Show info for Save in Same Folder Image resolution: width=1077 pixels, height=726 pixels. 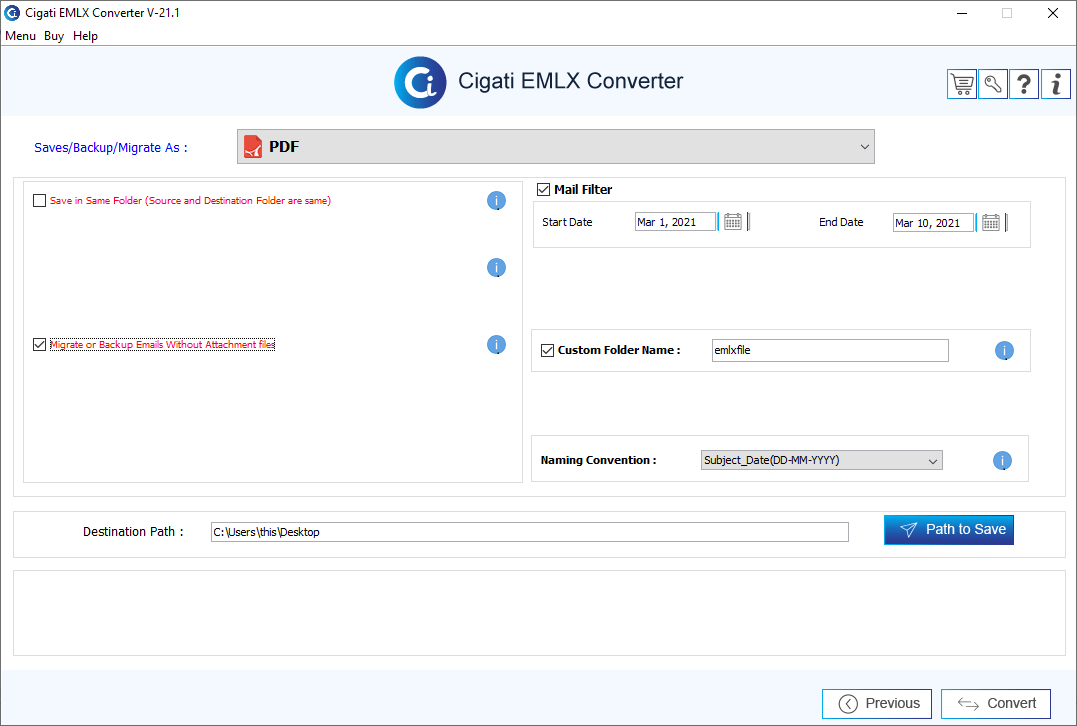pos(497,201)
